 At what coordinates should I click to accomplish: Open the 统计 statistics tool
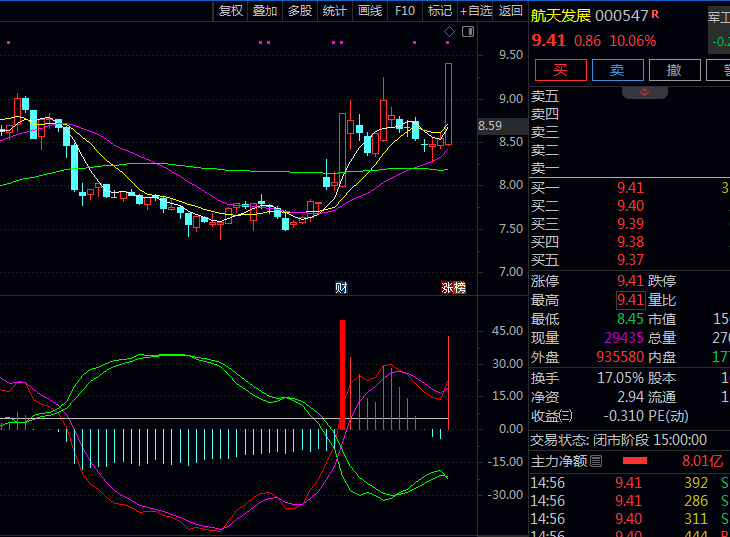coord(335,11)
